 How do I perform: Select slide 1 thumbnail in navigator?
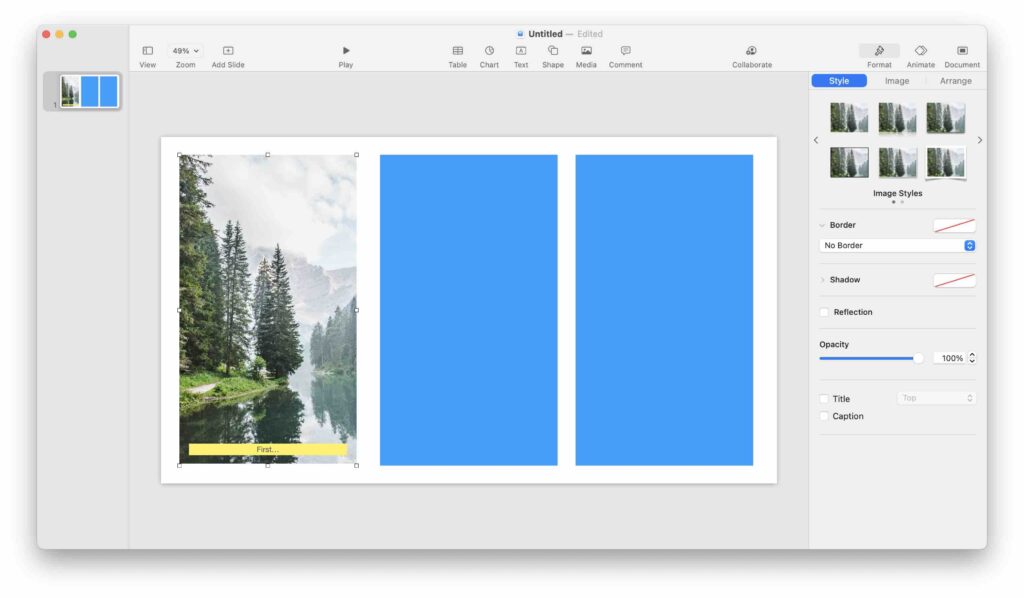point(89,92)
